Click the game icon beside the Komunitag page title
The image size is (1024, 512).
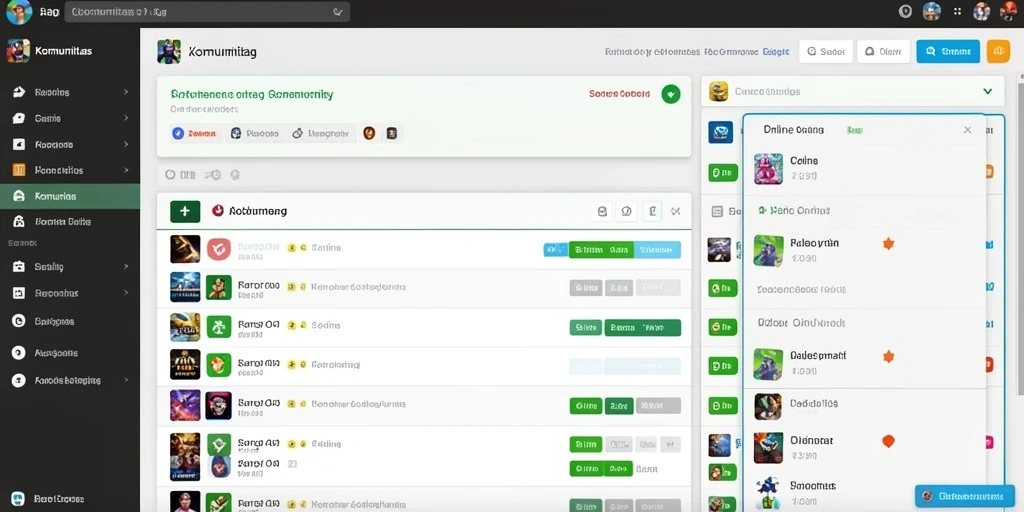click(168, 52)
